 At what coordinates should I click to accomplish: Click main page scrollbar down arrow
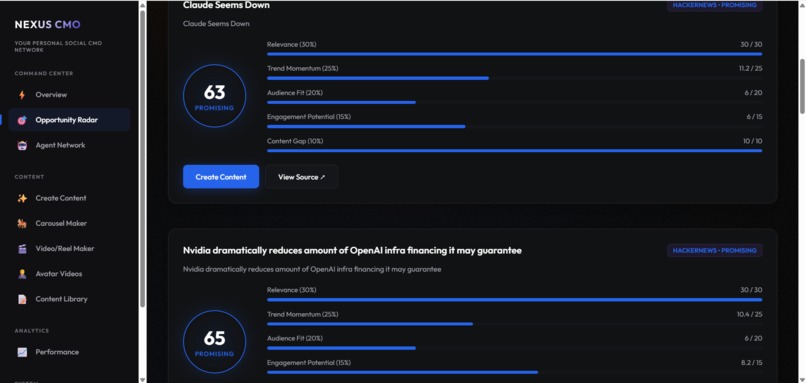click(801, 379)
